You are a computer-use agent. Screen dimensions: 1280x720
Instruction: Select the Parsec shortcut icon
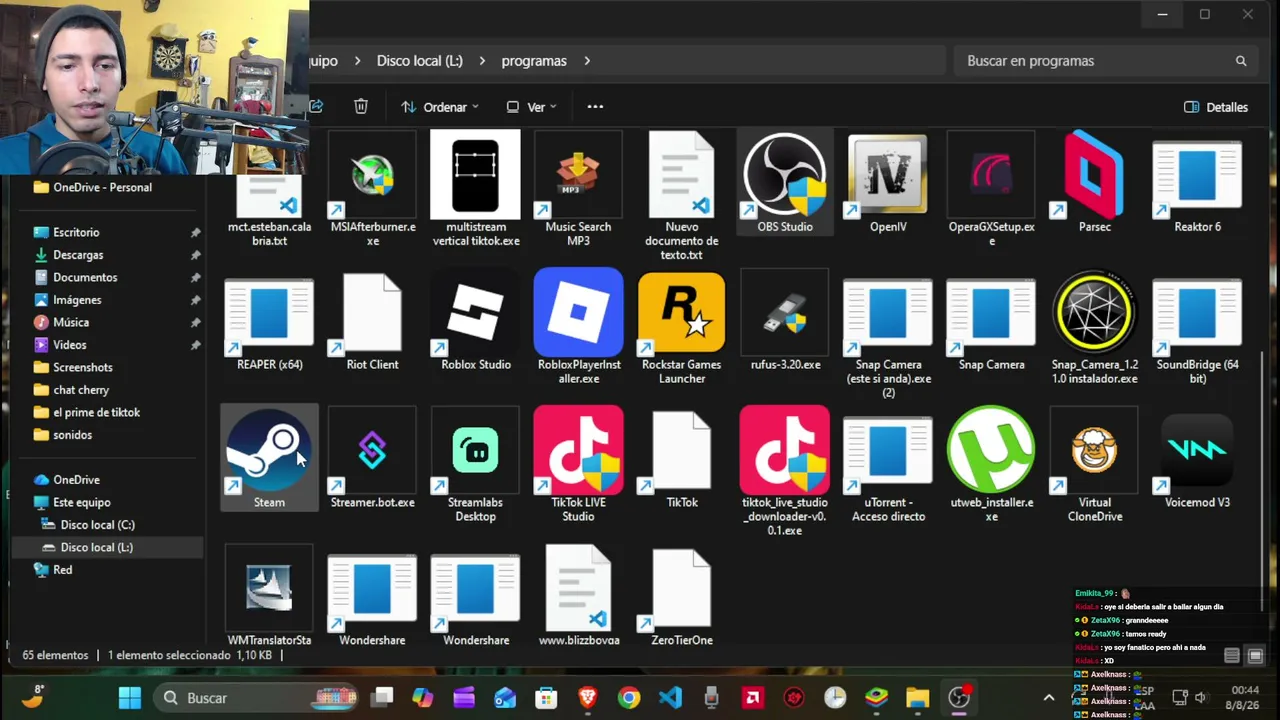[x=1094, y=175]
